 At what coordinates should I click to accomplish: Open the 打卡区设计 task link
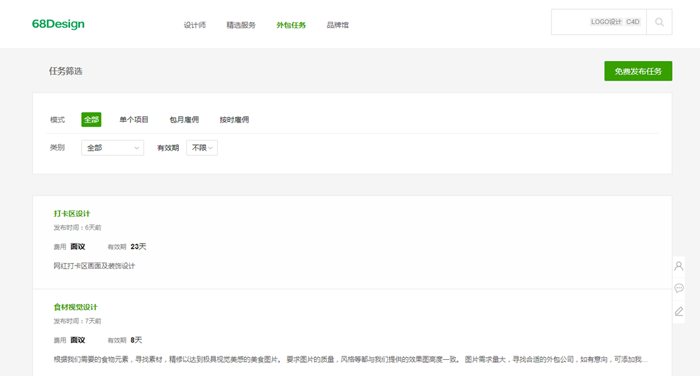click(x=72, y=213)
